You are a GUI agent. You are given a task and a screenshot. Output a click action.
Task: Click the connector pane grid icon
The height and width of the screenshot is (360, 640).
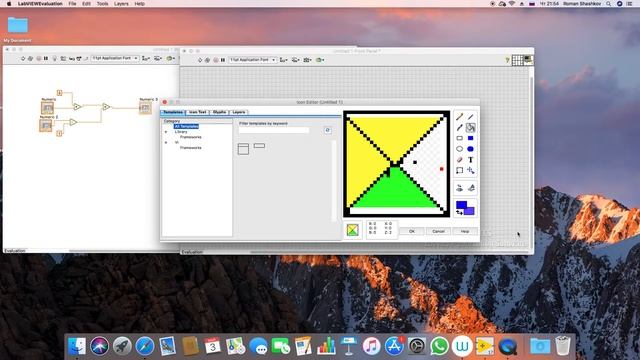point(518,60)
